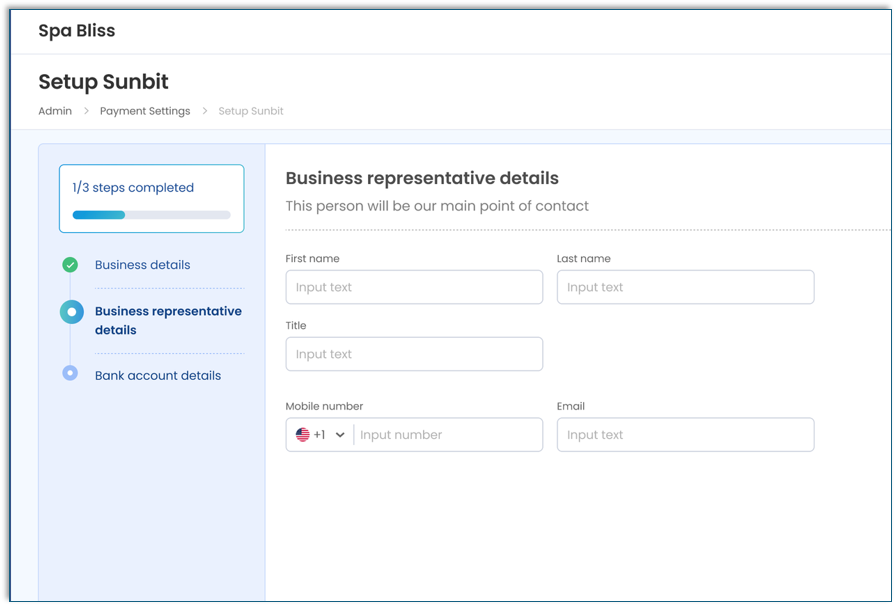Screen dimensions: 895x605
Task: Click into the Title input field
Action: [414, 354]
